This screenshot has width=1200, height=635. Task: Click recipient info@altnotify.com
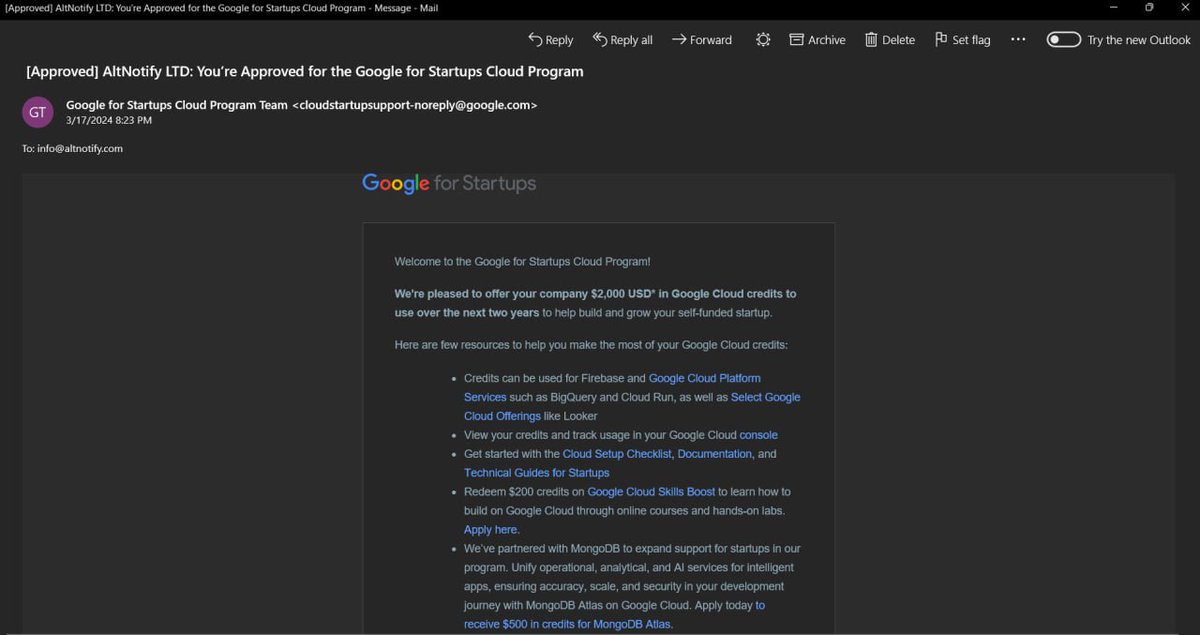pos(80,148)
